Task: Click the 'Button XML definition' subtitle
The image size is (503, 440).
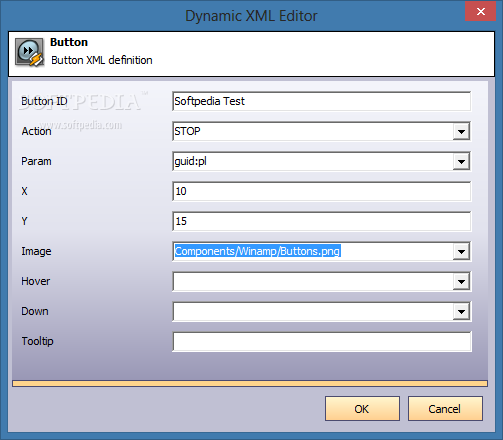Action: click(x=102, y=60)
